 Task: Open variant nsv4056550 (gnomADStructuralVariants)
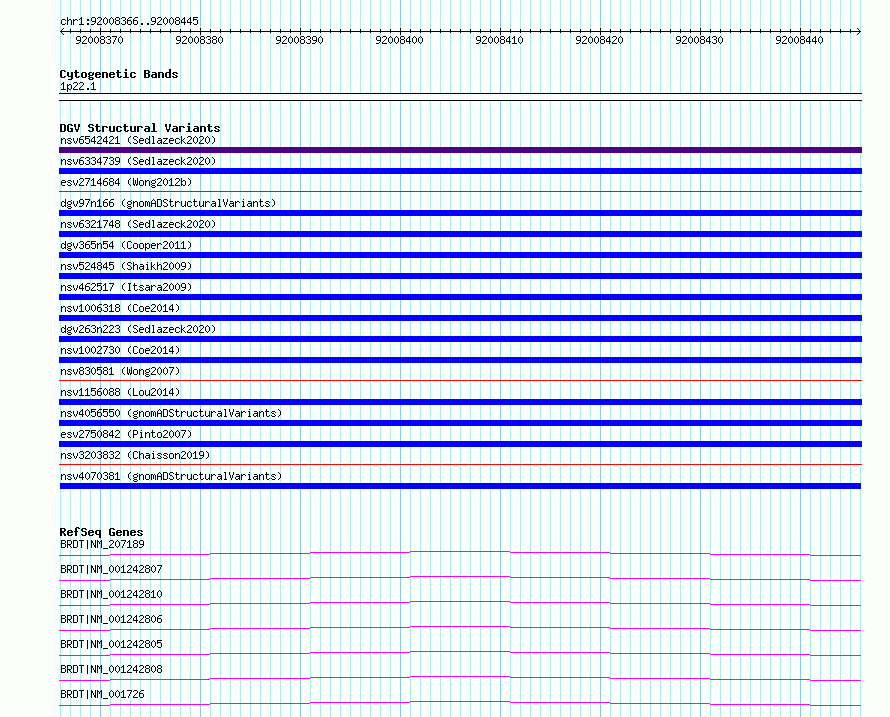pos(171,413)
